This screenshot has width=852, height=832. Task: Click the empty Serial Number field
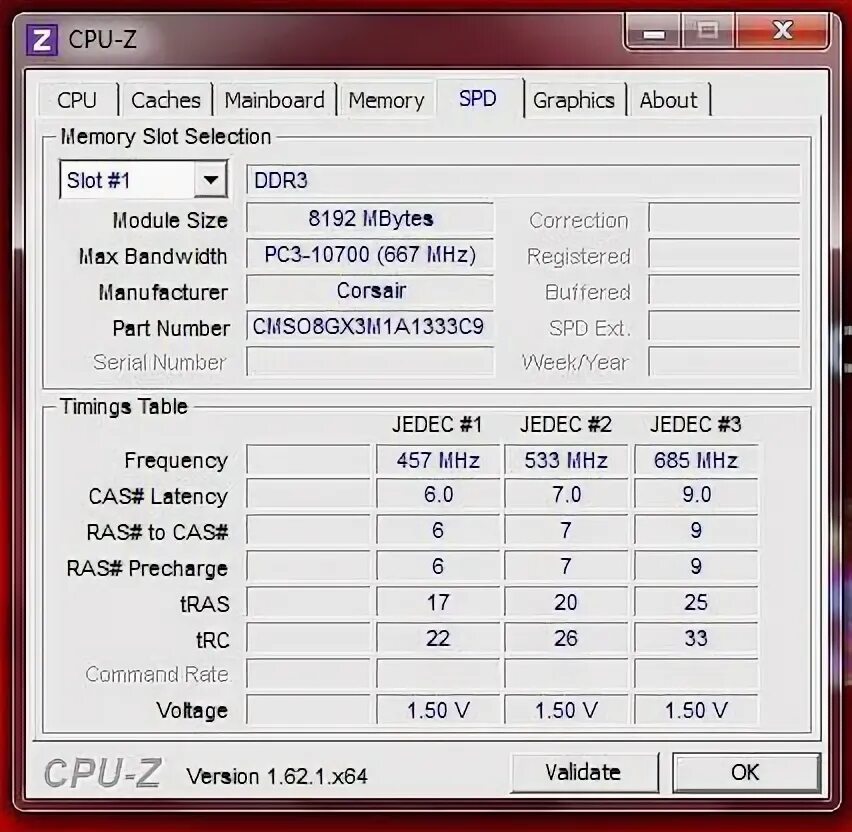coord(370,362)
